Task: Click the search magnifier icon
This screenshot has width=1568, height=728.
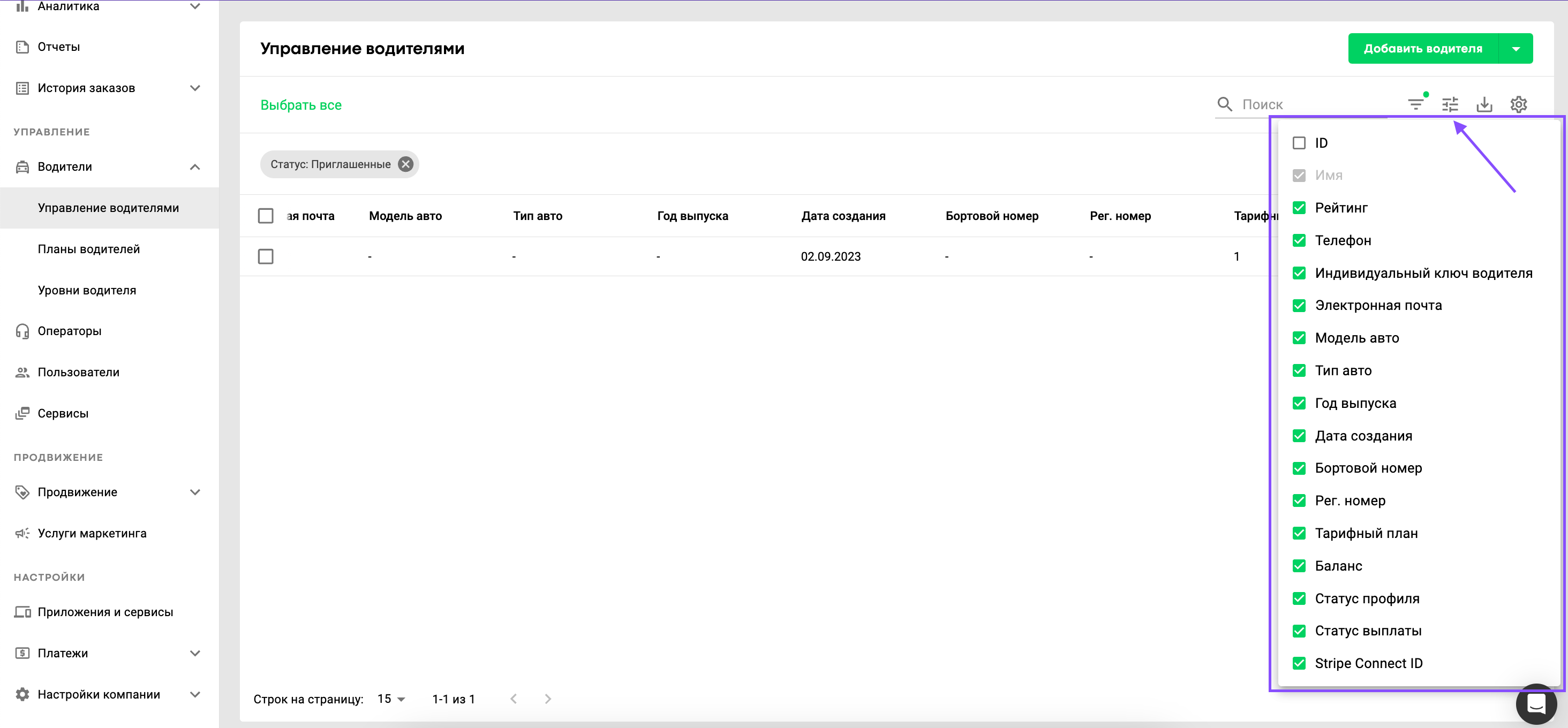Action: point(1225,104)
